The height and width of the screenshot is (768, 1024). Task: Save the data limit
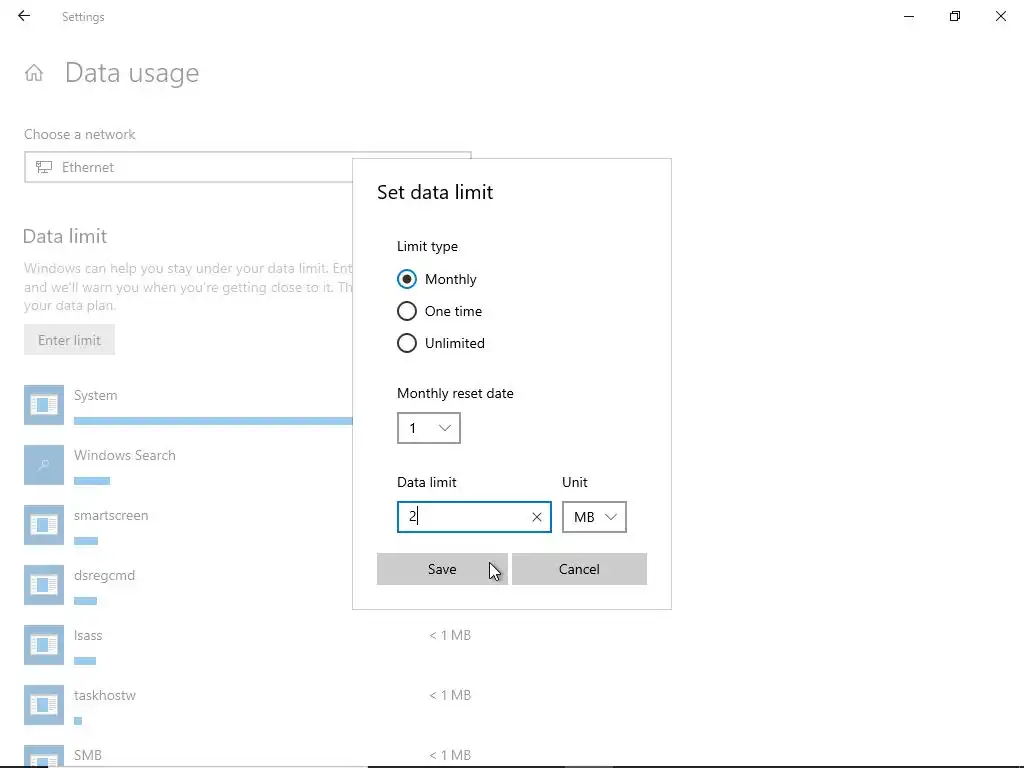click(441, 569)
